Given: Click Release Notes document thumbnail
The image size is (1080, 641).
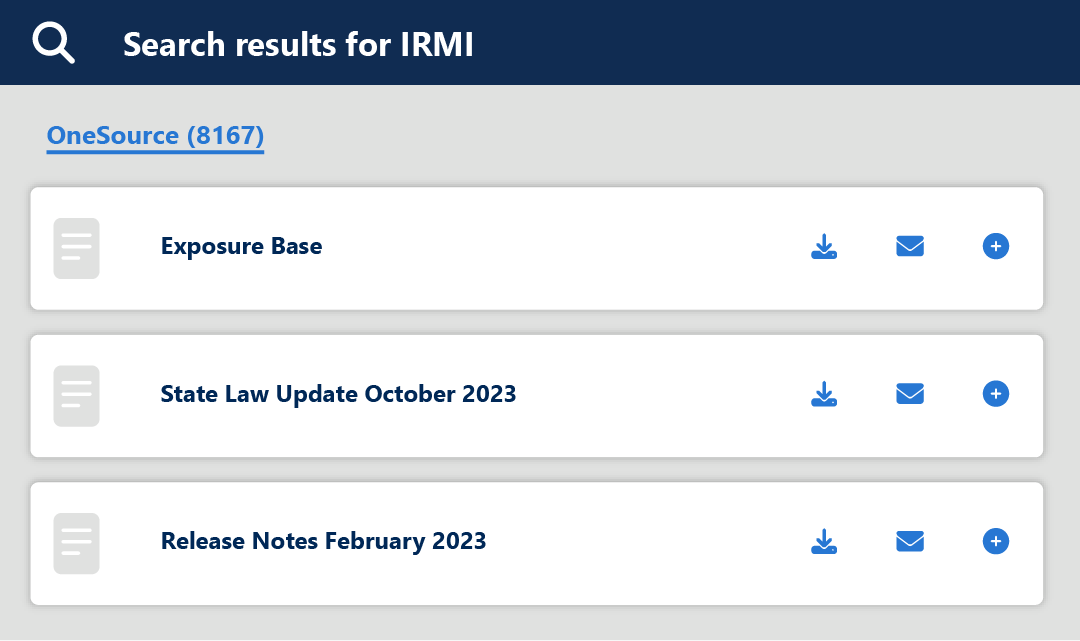Looking at the screenshot, I should click(76, 544).
